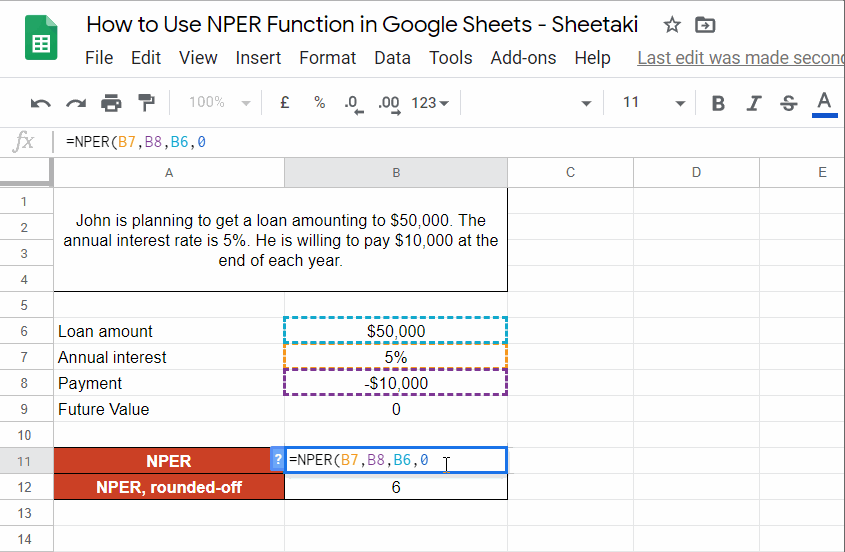Viewport: 845px width, 552px height.
Task: Decrease decimal places
Action: tap(354, 104)
